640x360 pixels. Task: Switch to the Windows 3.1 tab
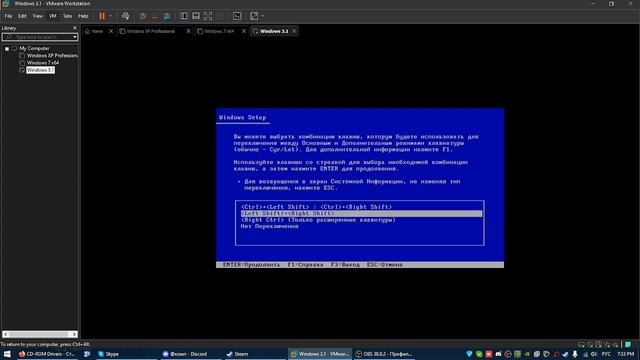click(x=274, y=31)
